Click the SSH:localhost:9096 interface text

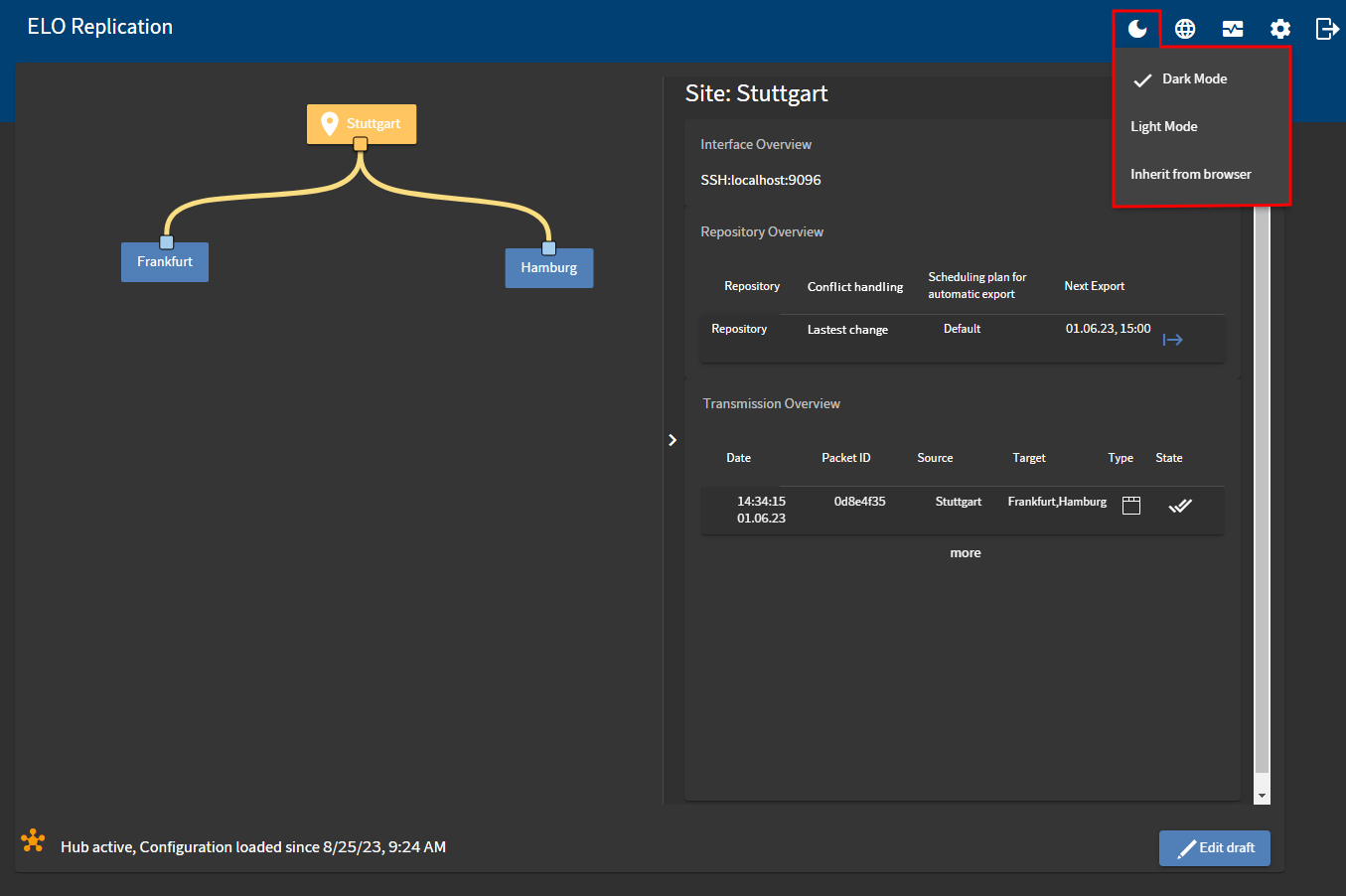(x=761, y=180)
